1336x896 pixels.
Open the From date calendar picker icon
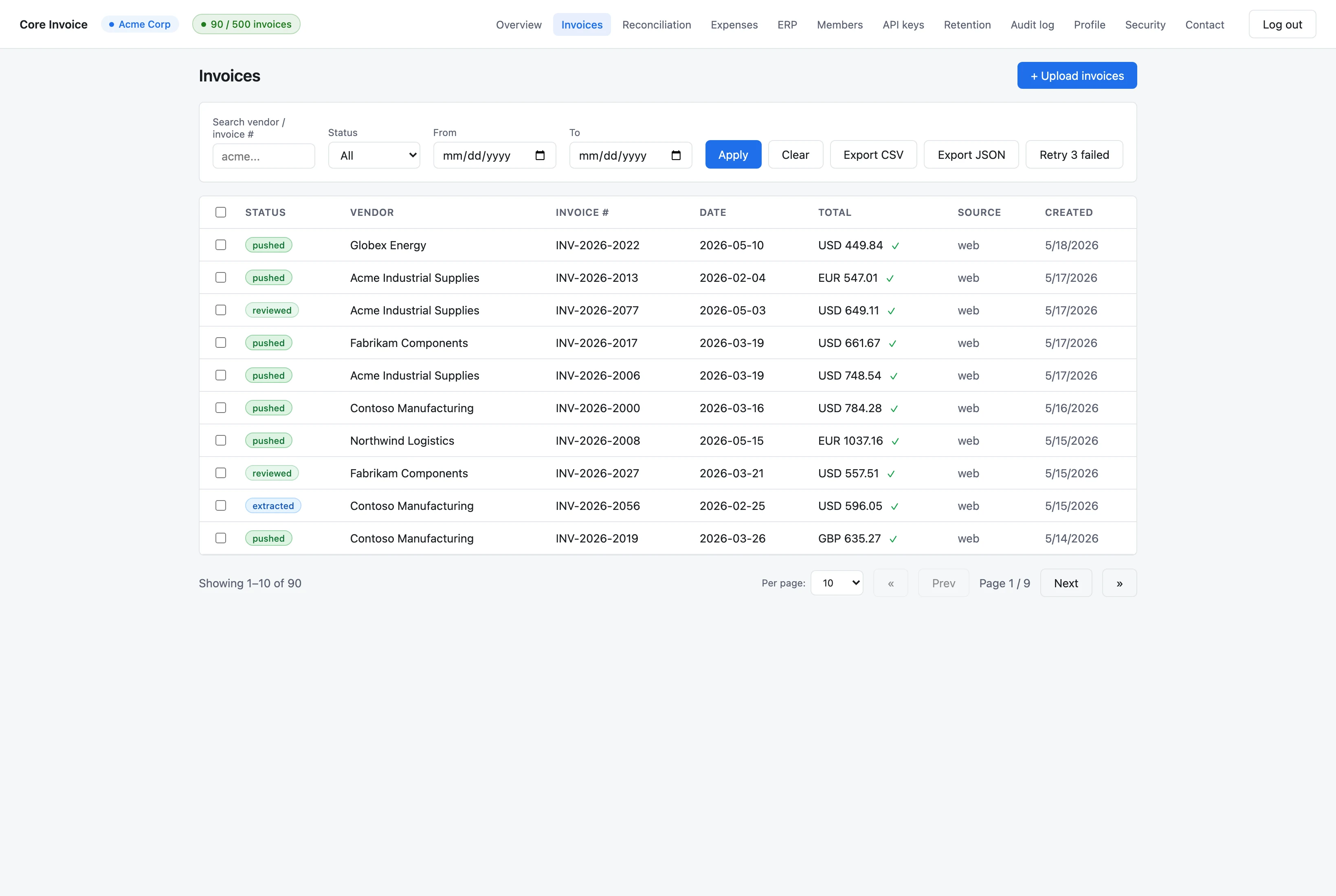pyautogui.click(x=540, y=156)
